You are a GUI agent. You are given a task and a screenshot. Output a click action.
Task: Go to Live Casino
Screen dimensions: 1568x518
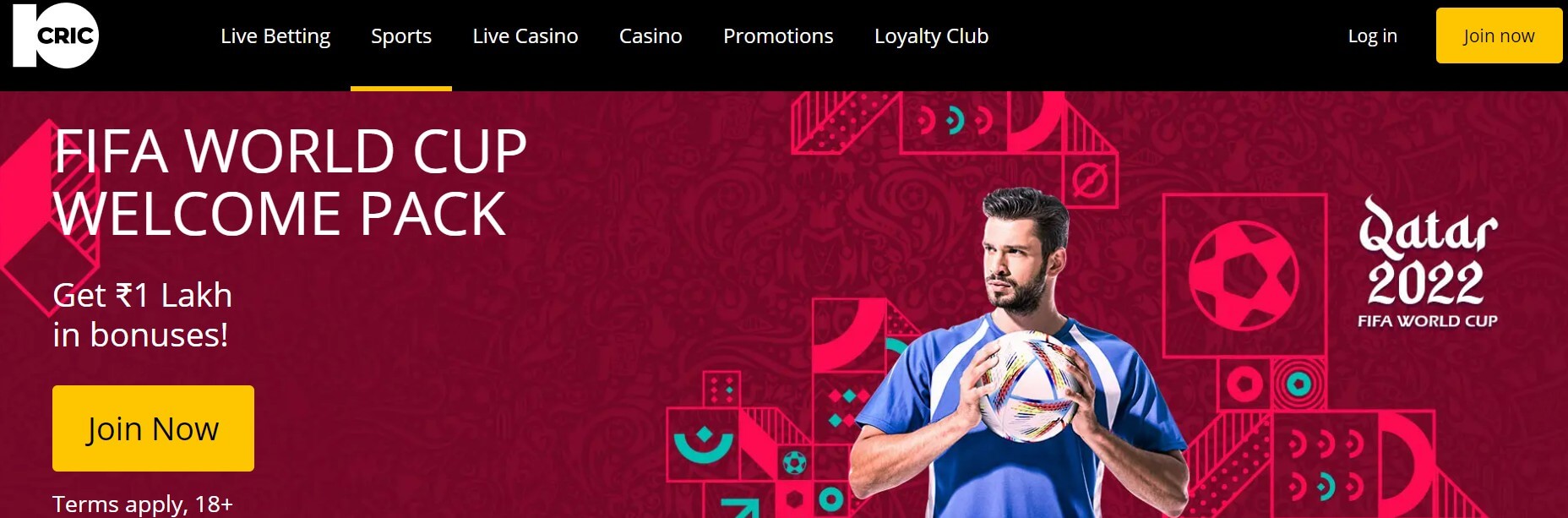(525, 36)
